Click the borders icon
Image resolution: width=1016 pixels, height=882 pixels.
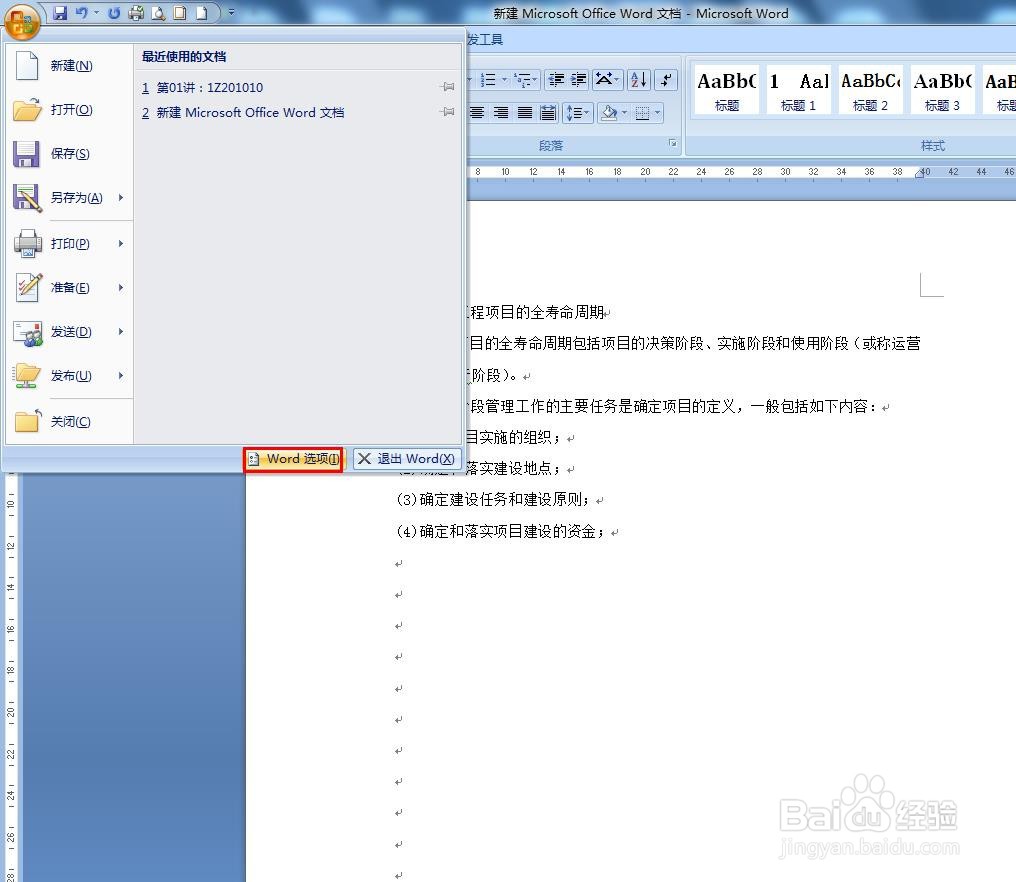click(x=642, y=113)
